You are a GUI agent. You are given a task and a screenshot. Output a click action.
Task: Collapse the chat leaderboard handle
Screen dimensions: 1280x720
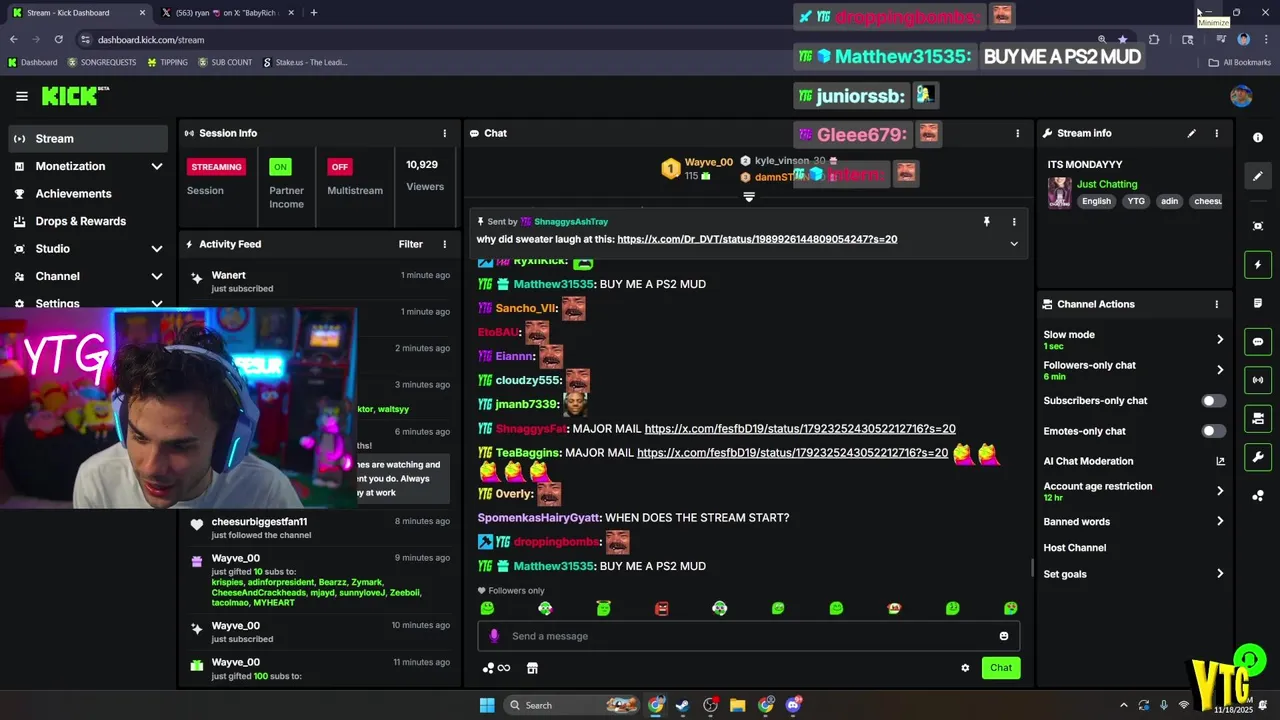[749, 197]
